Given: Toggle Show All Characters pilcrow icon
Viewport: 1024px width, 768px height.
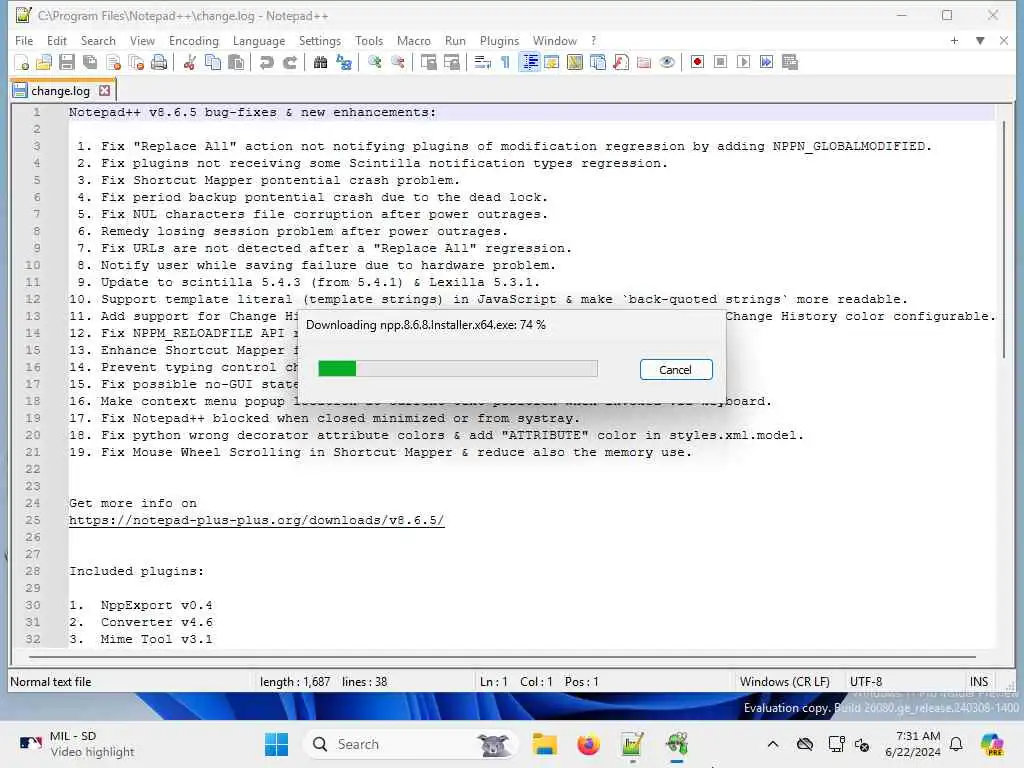Looking at the screenshot, I should pyautogui.click(x=505, y=63).
